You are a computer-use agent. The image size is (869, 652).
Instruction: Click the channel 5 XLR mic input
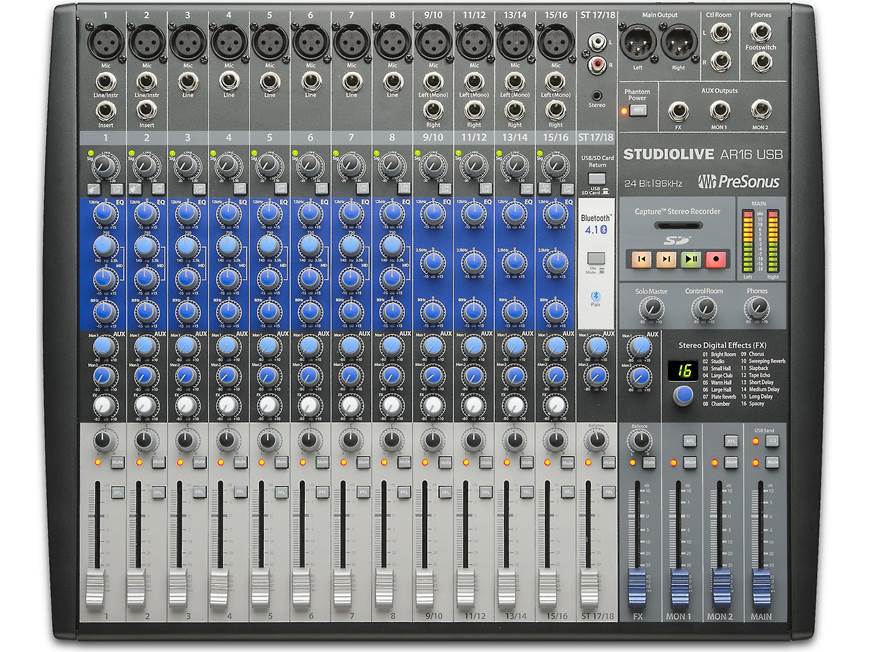[x=269, y=42]
